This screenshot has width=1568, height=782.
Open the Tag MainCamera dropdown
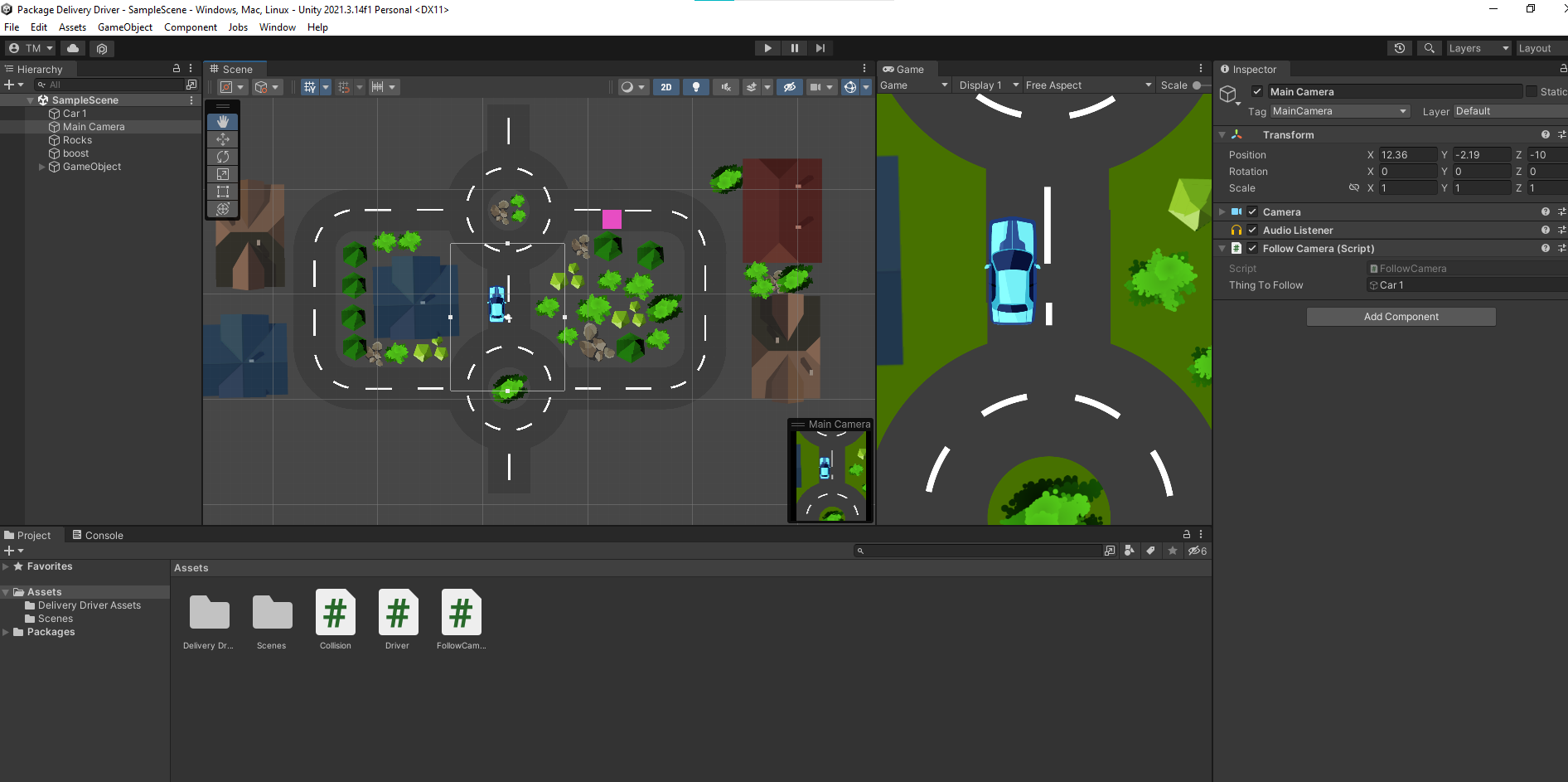[x=1339, y=111]
